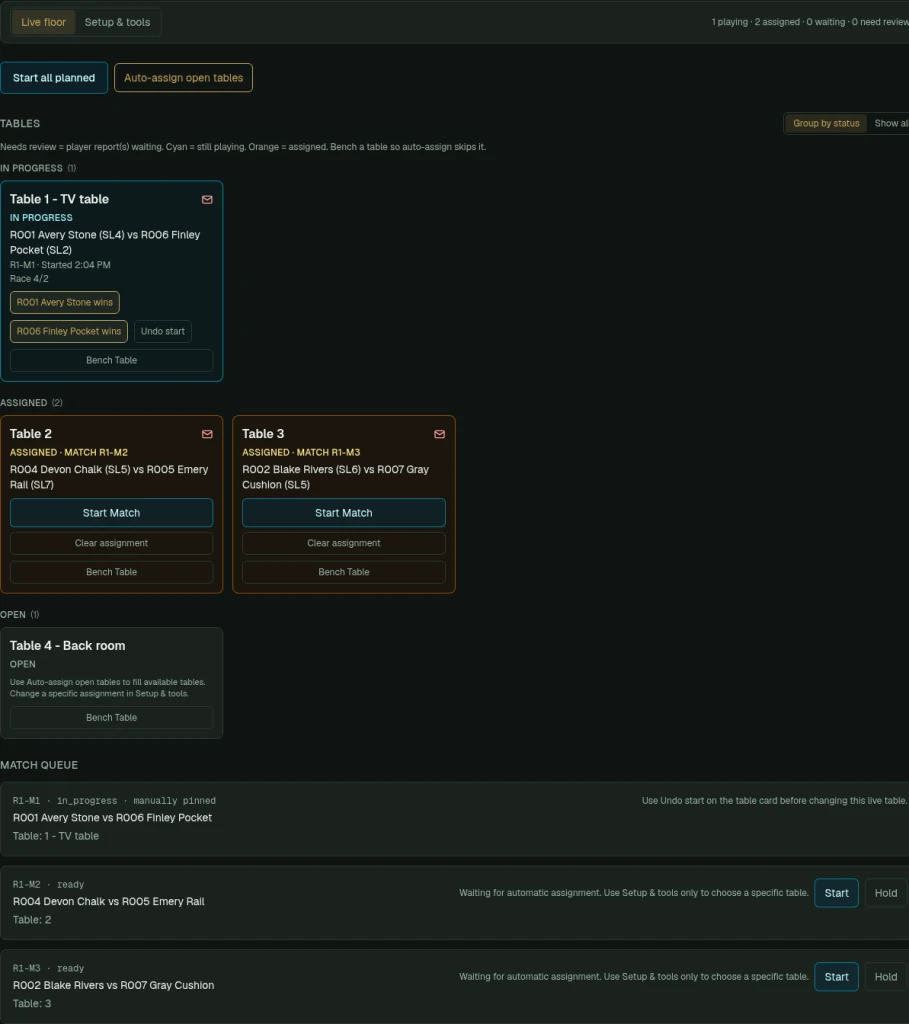Click 'R1-M1 · in_progress · manually pinned' queue label
909x1024 pixels.
(x=114, y=801)
